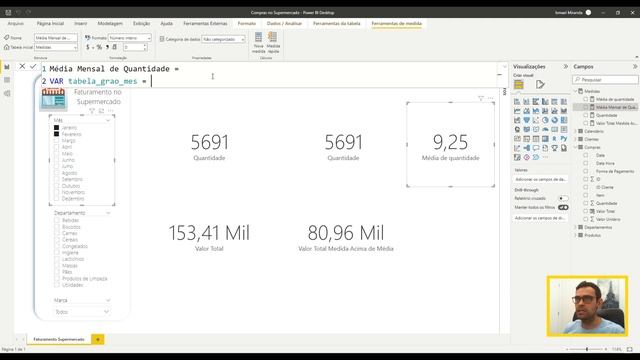Screen dimensions: 640x360
Task: Toggle the thousands separator comma icon
Action: tap(107, 47)
